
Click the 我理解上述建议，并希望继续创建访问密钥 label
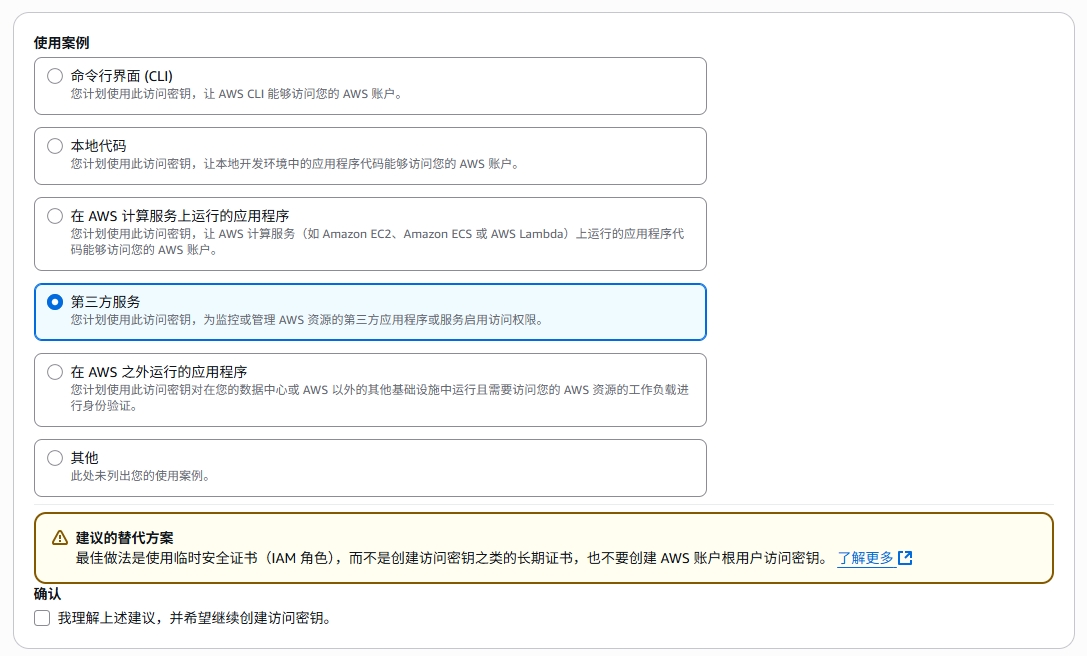[195, 618]
